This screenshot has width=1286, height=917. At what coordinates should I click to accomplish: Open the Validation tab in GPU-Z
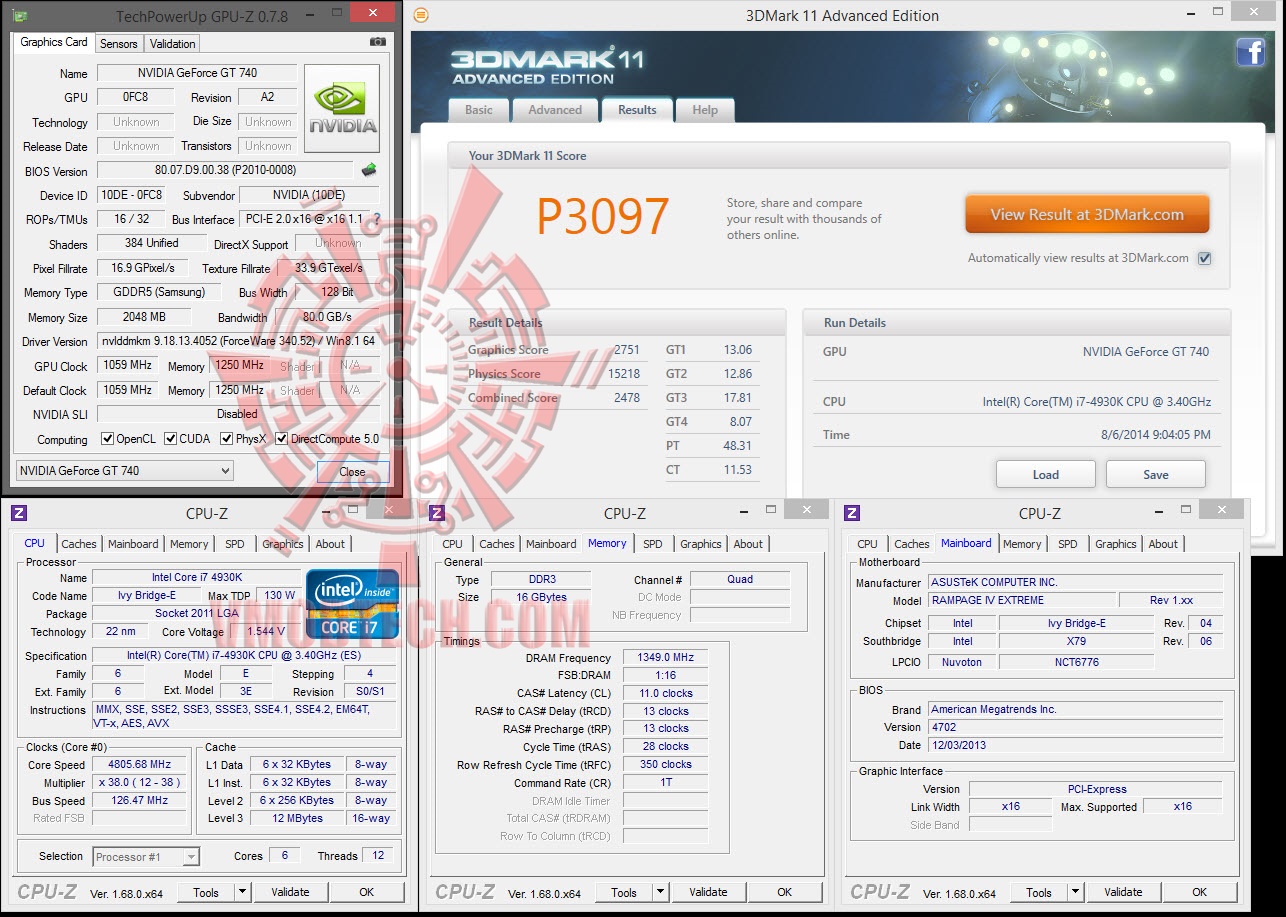point(172,43)
